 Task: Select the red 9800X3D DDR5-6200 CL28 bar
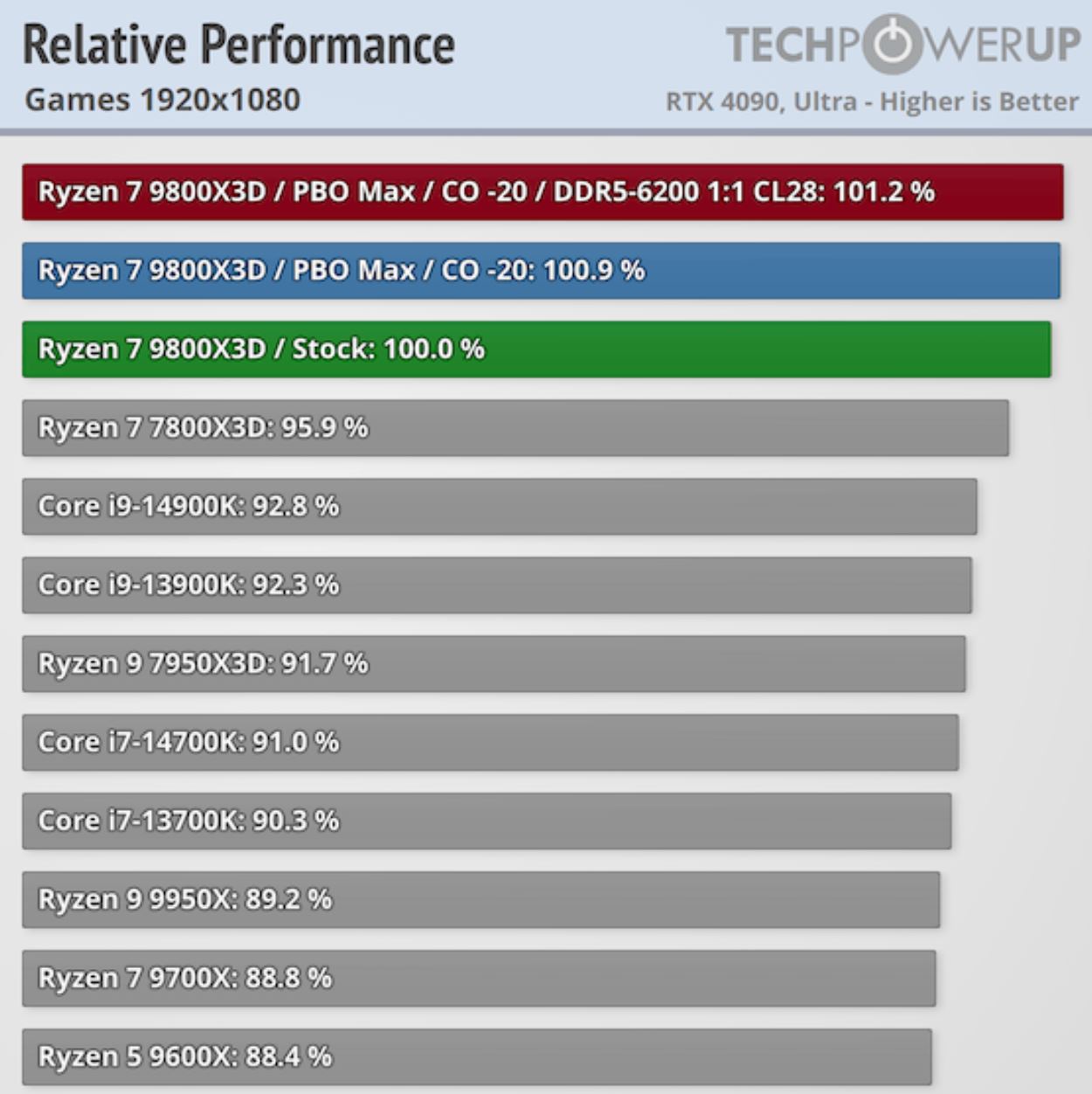[x=543, y=192]
